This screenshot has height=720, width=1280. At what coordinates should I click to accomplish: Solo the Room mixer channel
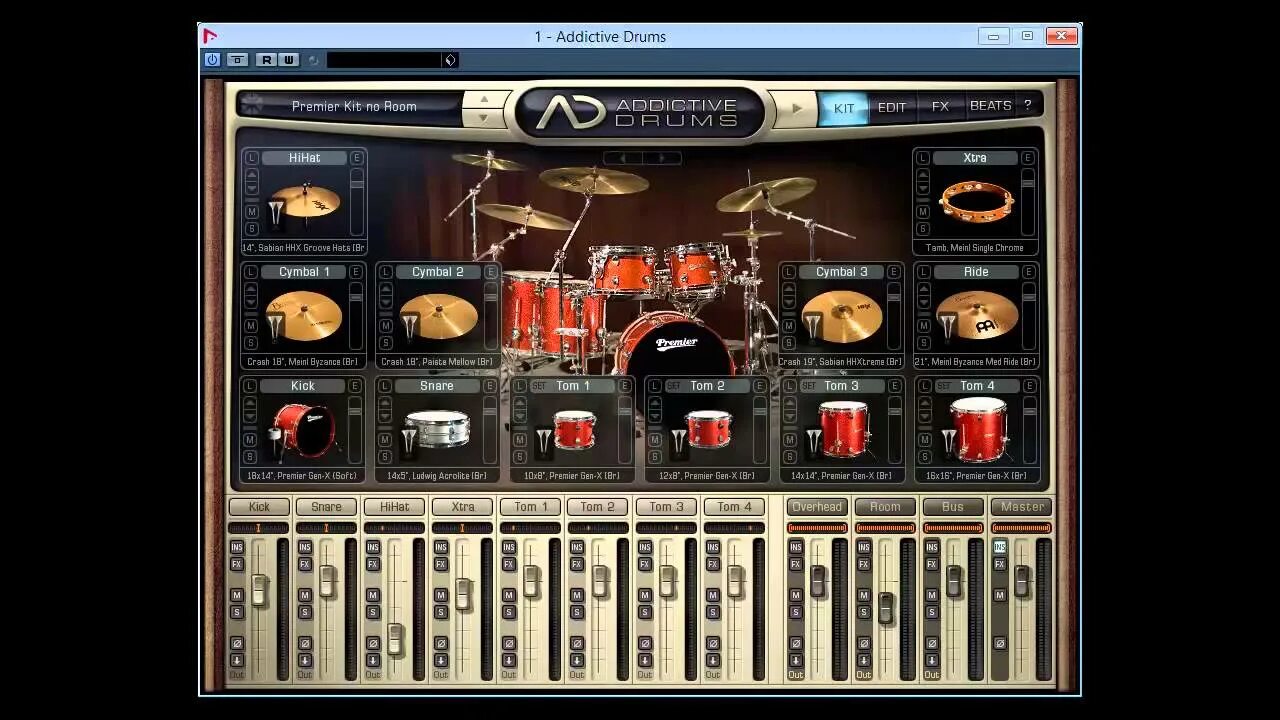coord(864,612)
